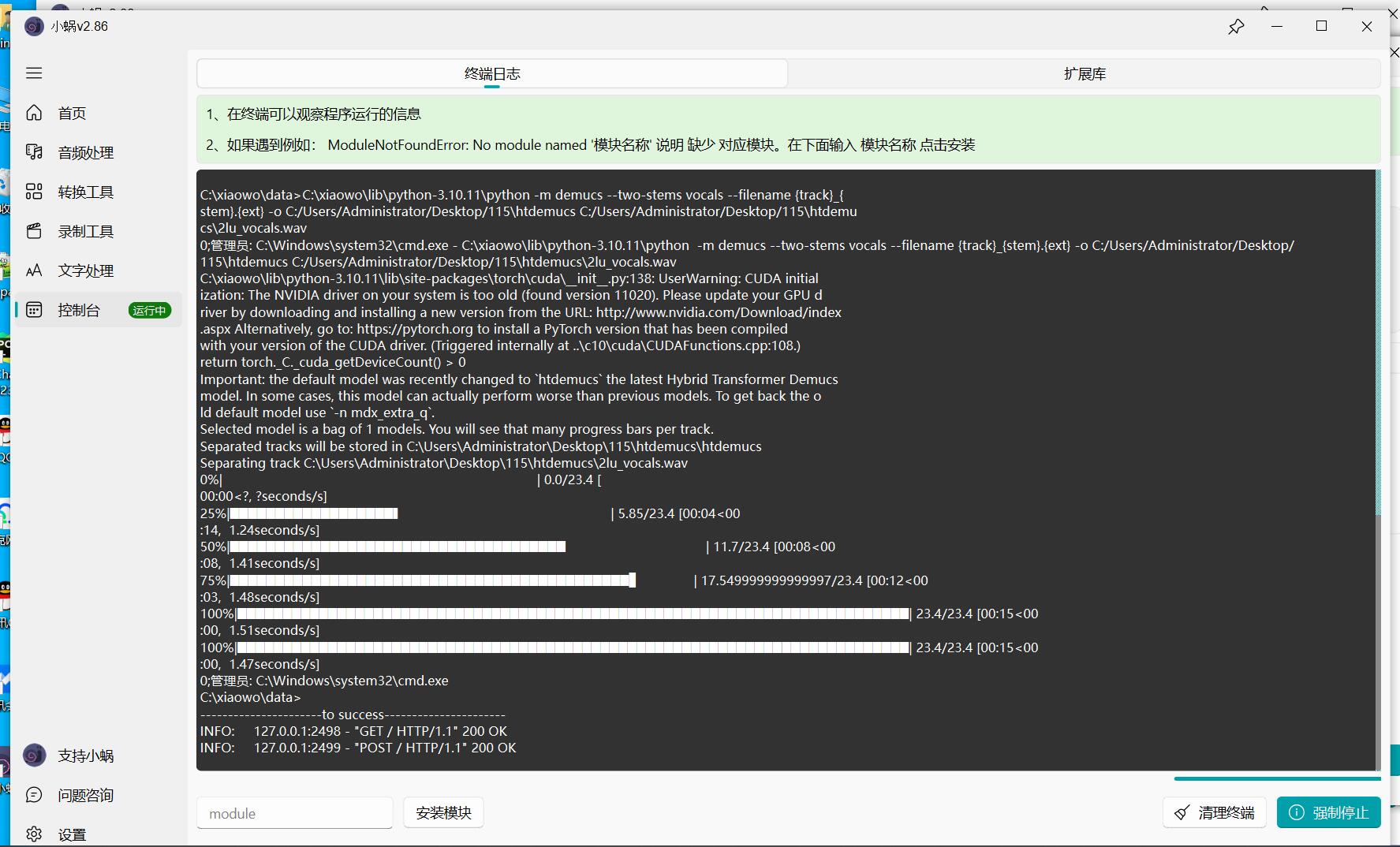The width and height of the screenshot is (1400, 847).
Task: Click the 运行中 running status badge
Action: [x=149, y=311]
